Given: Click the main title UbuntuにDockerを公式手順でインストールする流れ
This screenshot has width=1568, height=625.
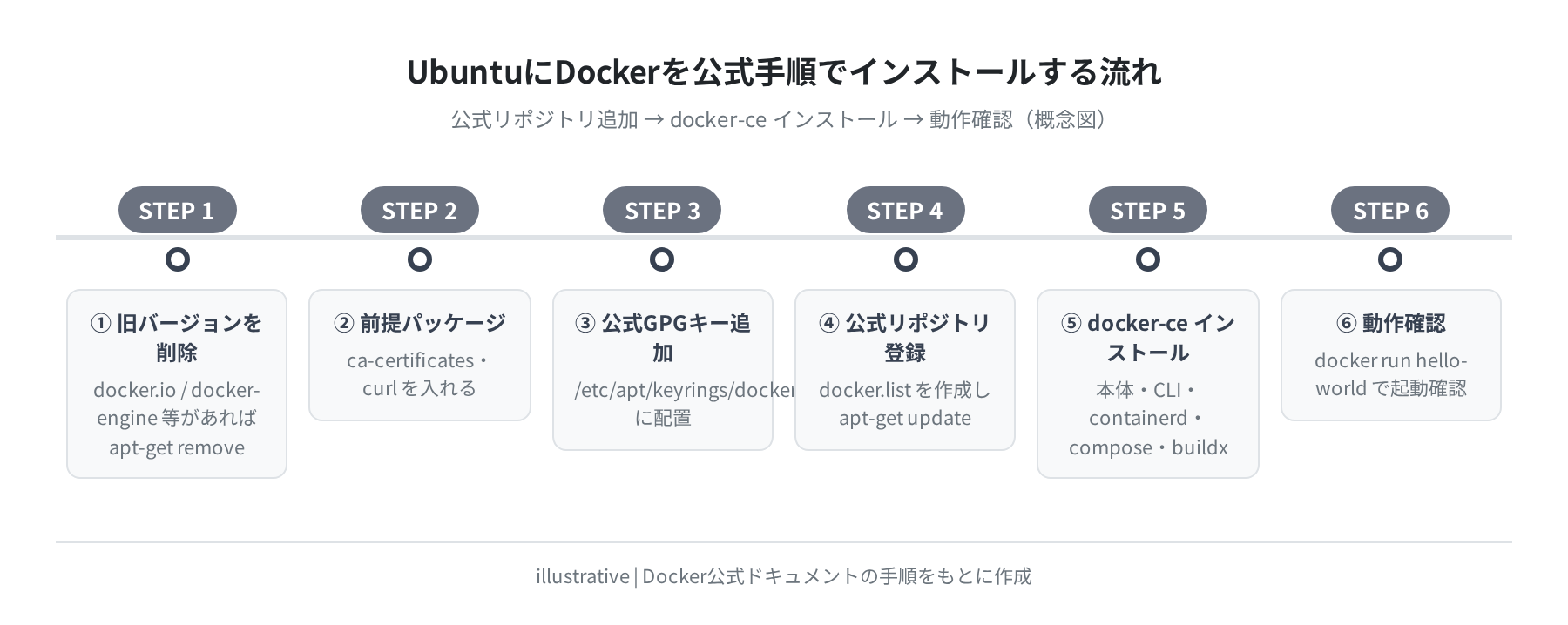Looking at the screenshot, I should tap(784, 72).
